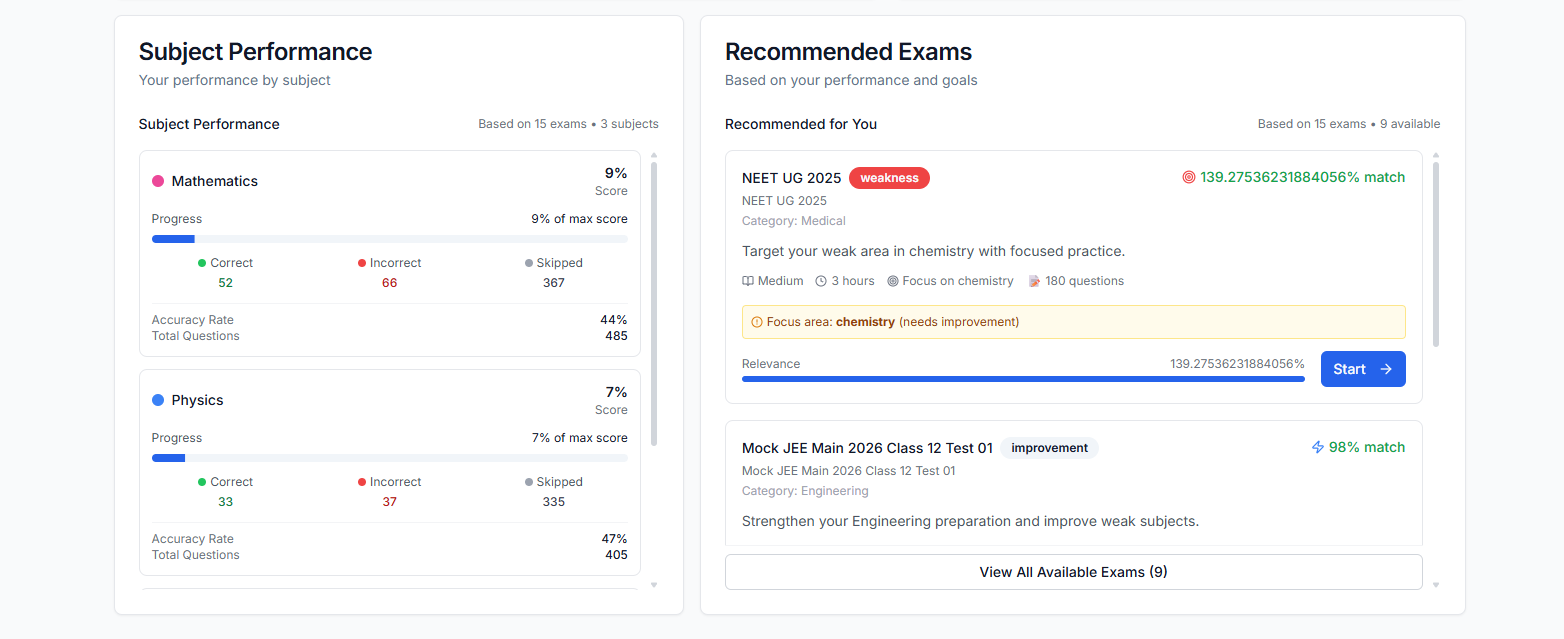Start the NEET UG 2025 exam
The height and width of the screenshot is (639, 1564).
pos(1362,369)
